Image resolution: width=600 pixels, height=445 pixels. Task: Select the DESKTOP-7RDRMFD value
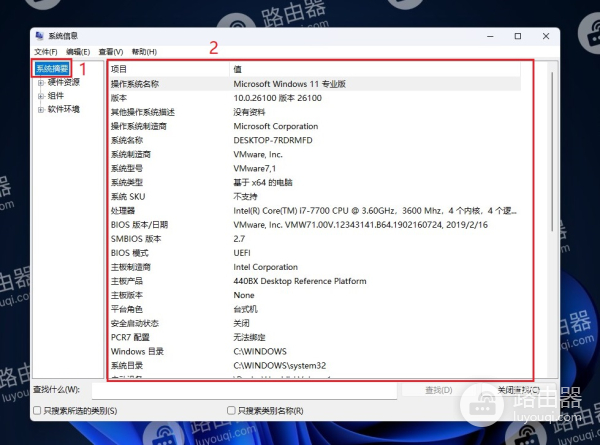(273, 140)
